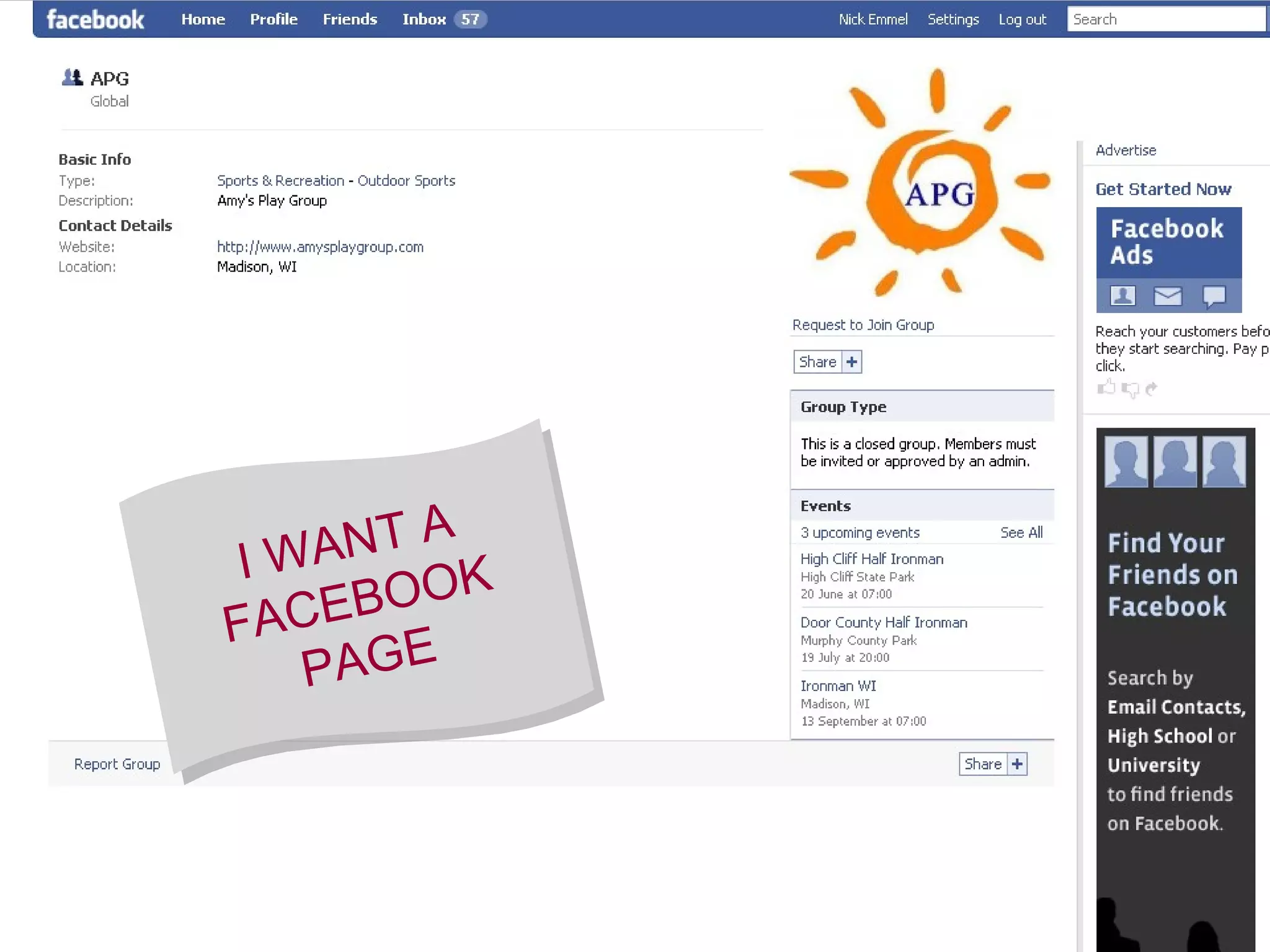This screenshot has width=1270, height=952.
Task: Click the Group Type section header
Action: (x=922, y=407)
